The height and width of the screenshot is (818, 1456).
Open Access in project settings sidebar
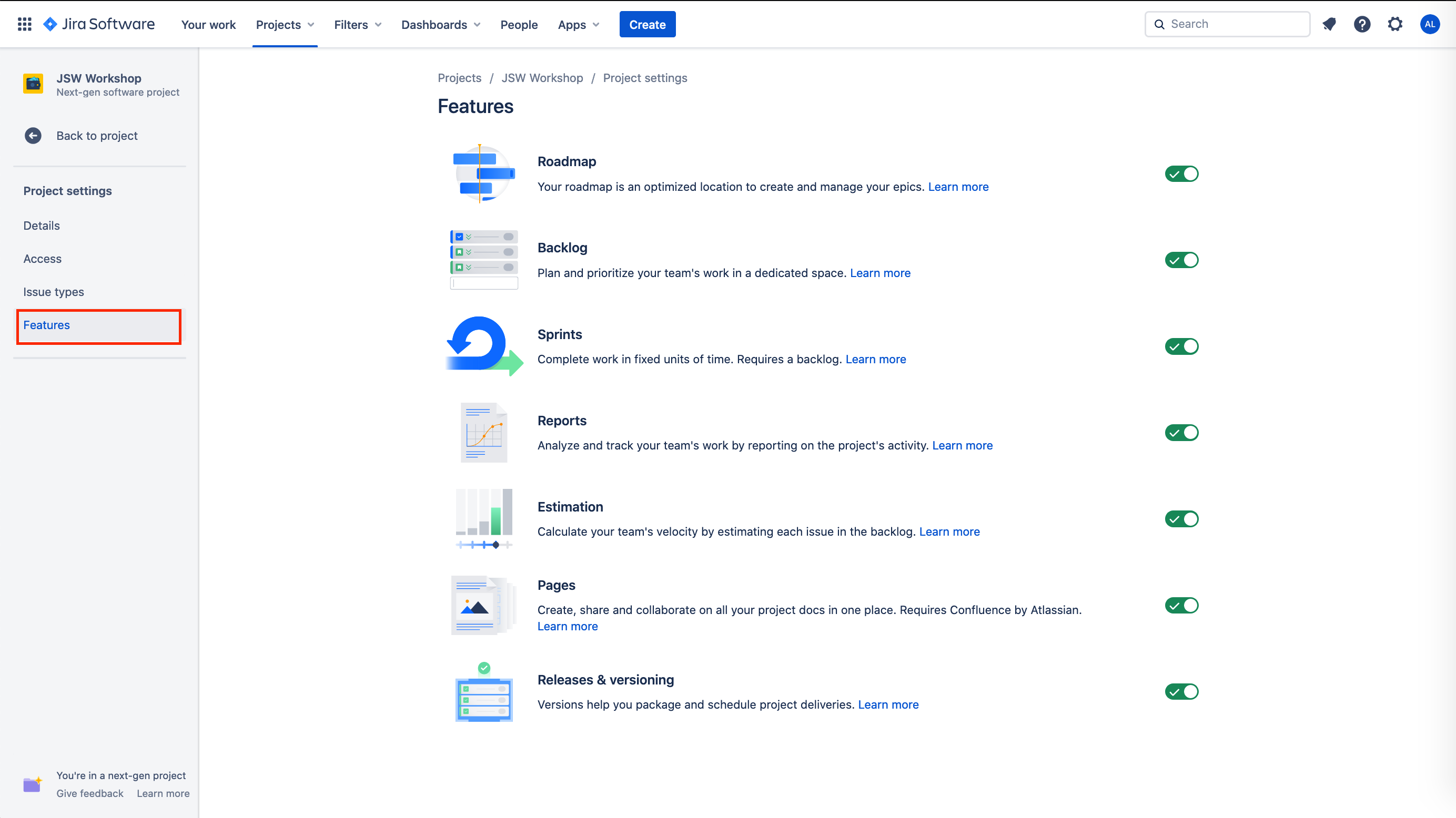pyautogui.click(x=99, y=259)
